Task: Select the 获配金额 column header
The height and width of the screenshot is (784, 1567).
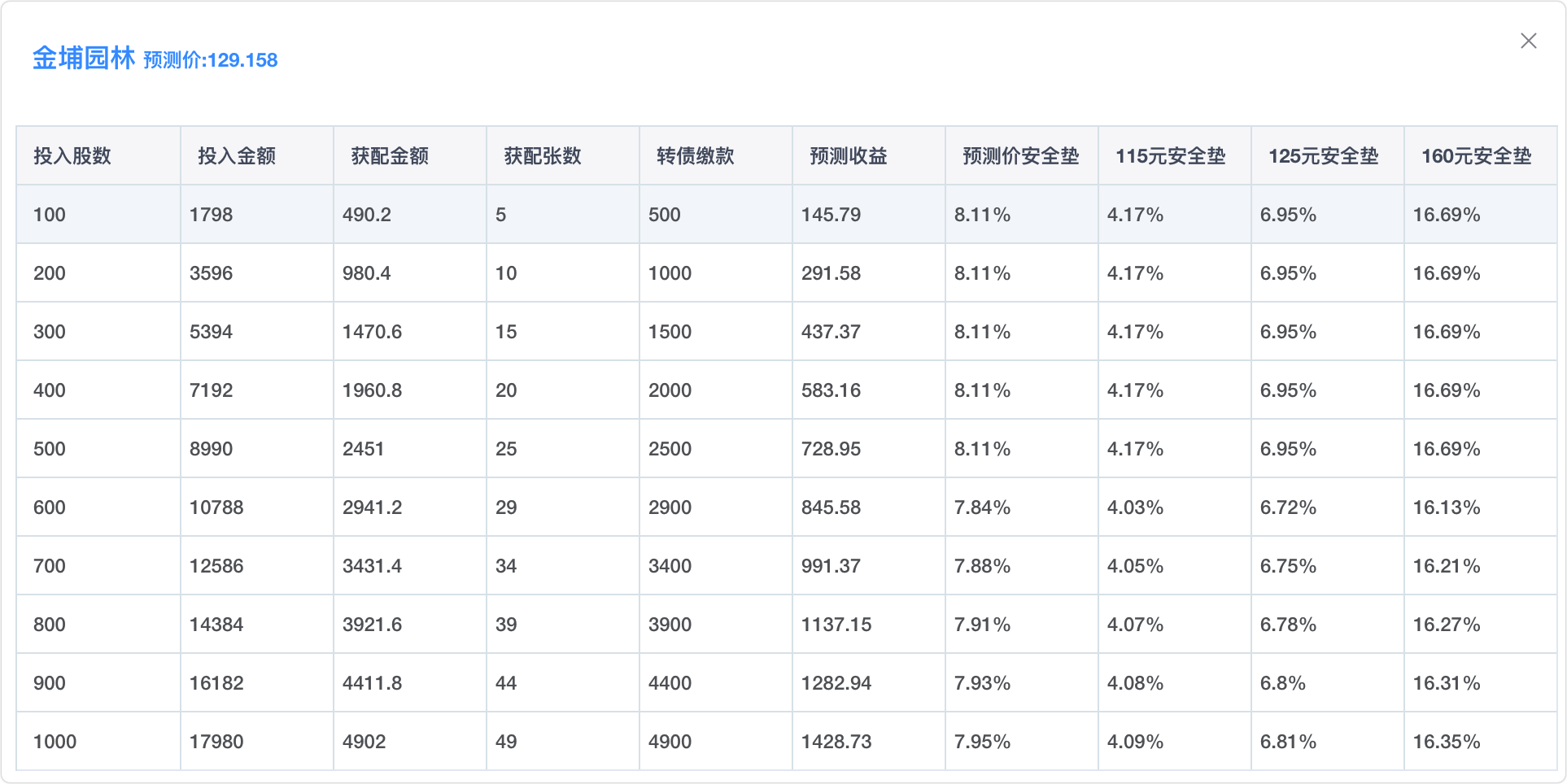Action: pos(390,156)
